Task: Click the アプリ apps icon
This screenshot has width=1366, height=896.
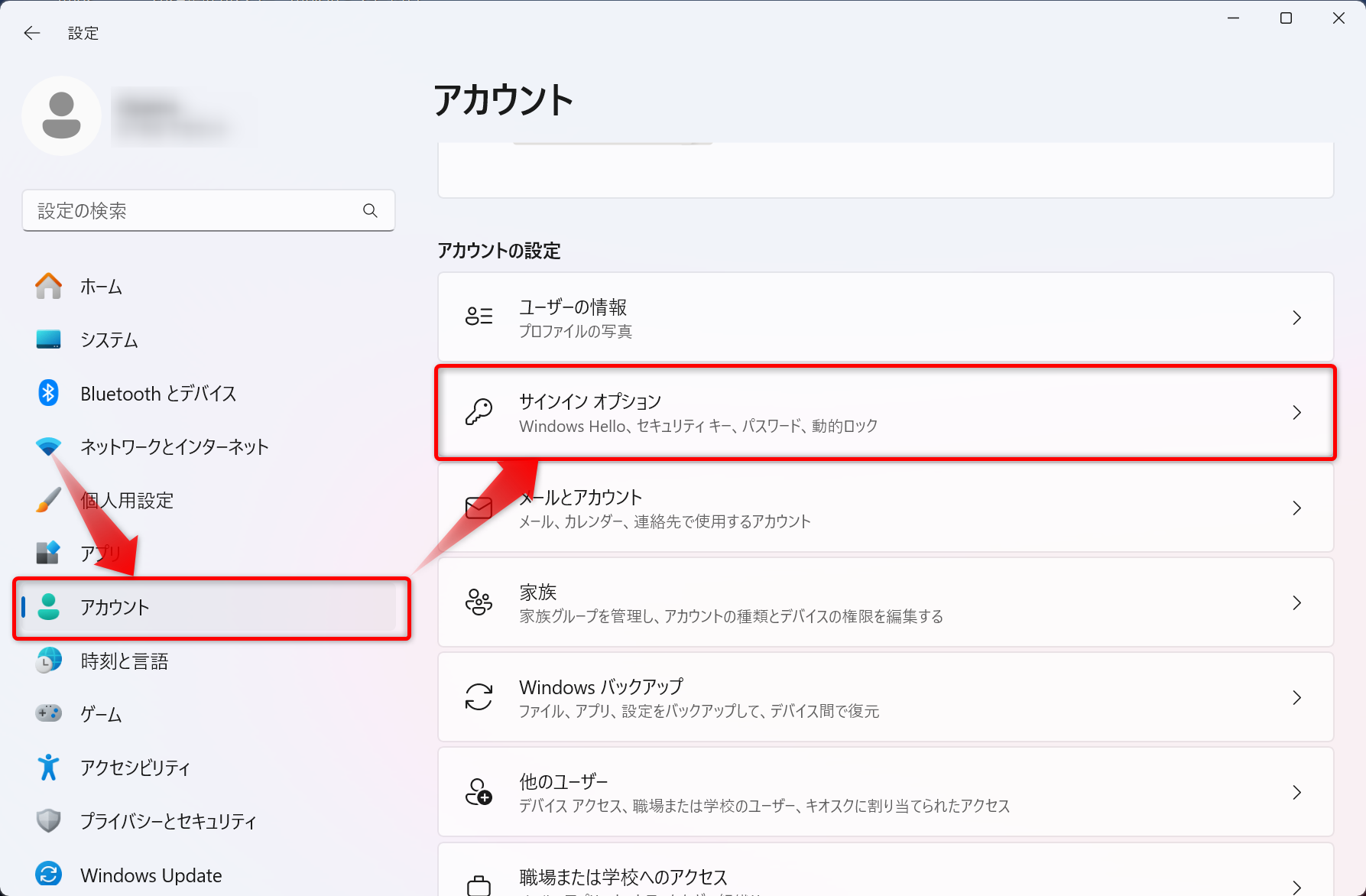Action: [48, 553]
